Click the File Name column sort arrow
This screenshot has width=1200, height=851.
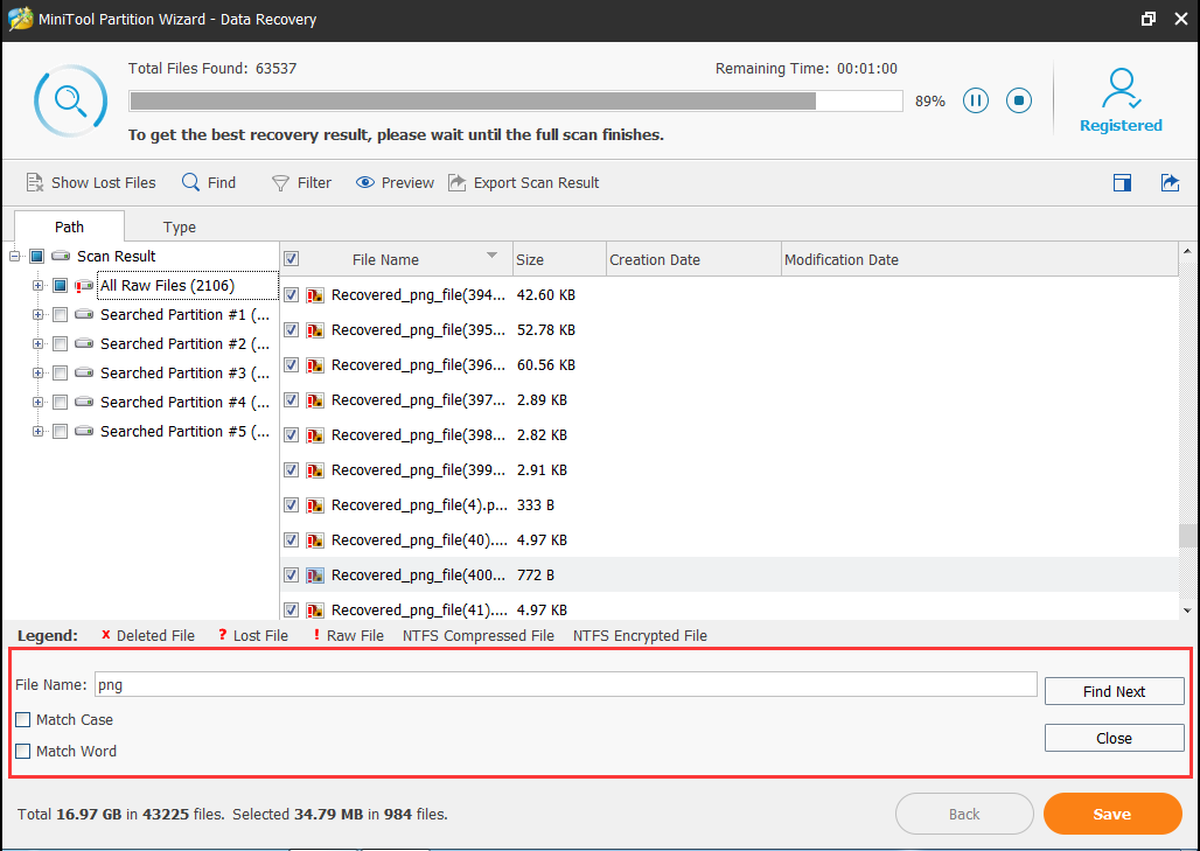[492, 256]
